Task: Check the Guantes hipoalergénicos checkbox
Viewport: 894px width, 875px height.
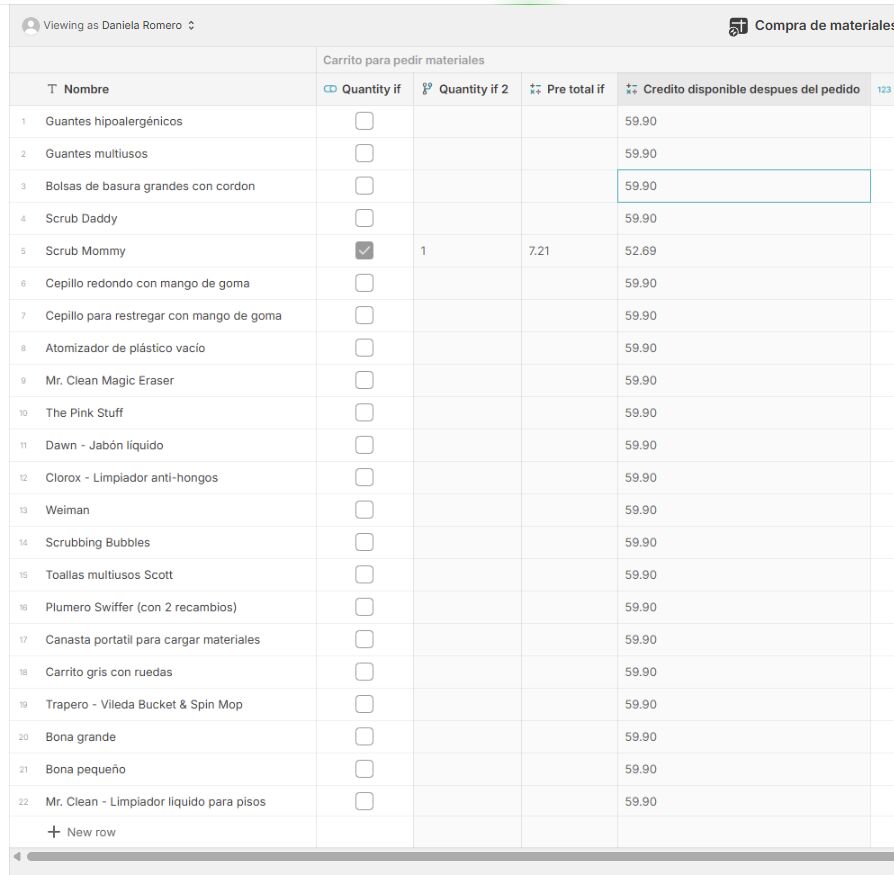Action: (364, 121)
